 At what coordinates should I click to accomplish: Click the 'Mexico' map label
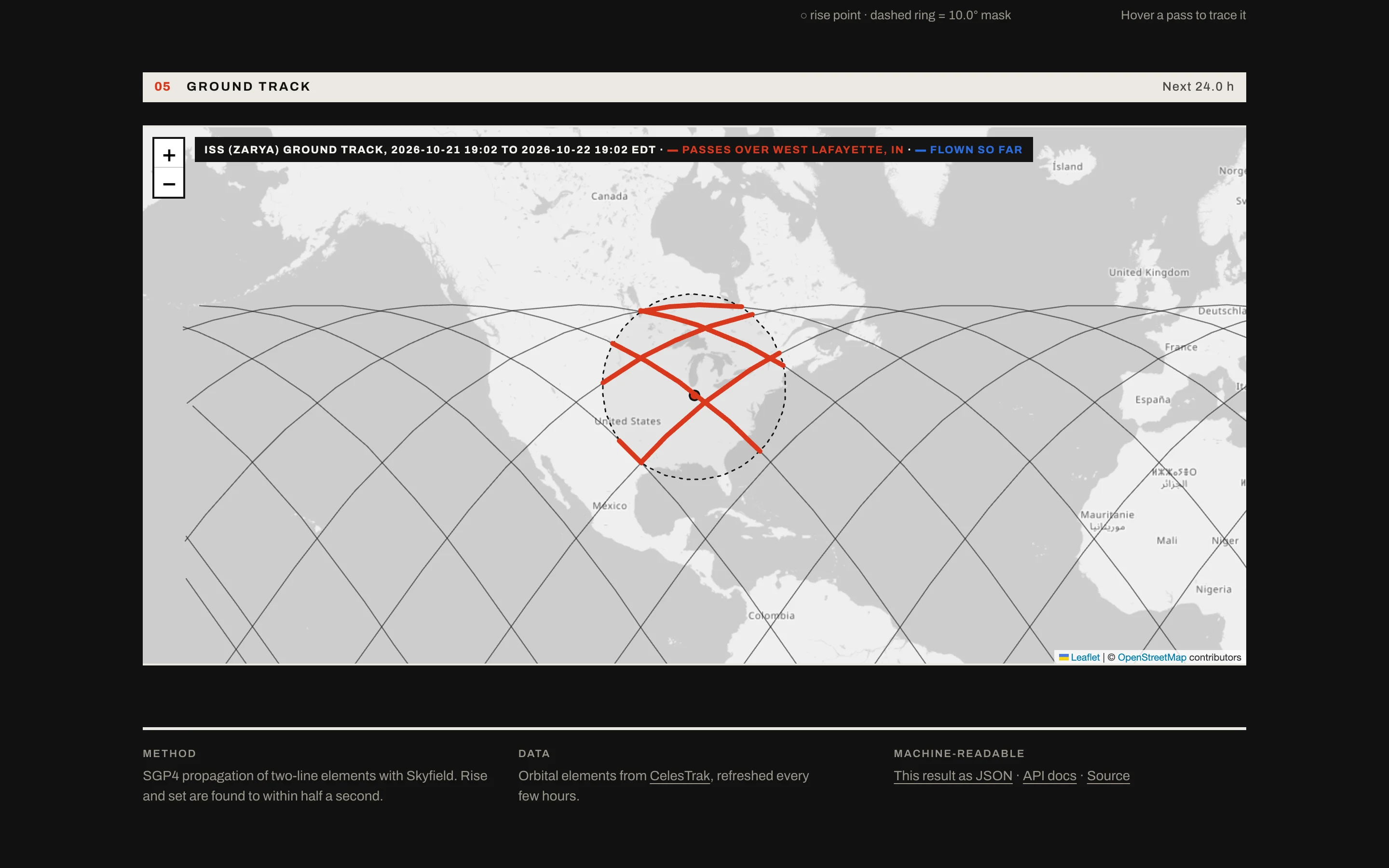610,506
